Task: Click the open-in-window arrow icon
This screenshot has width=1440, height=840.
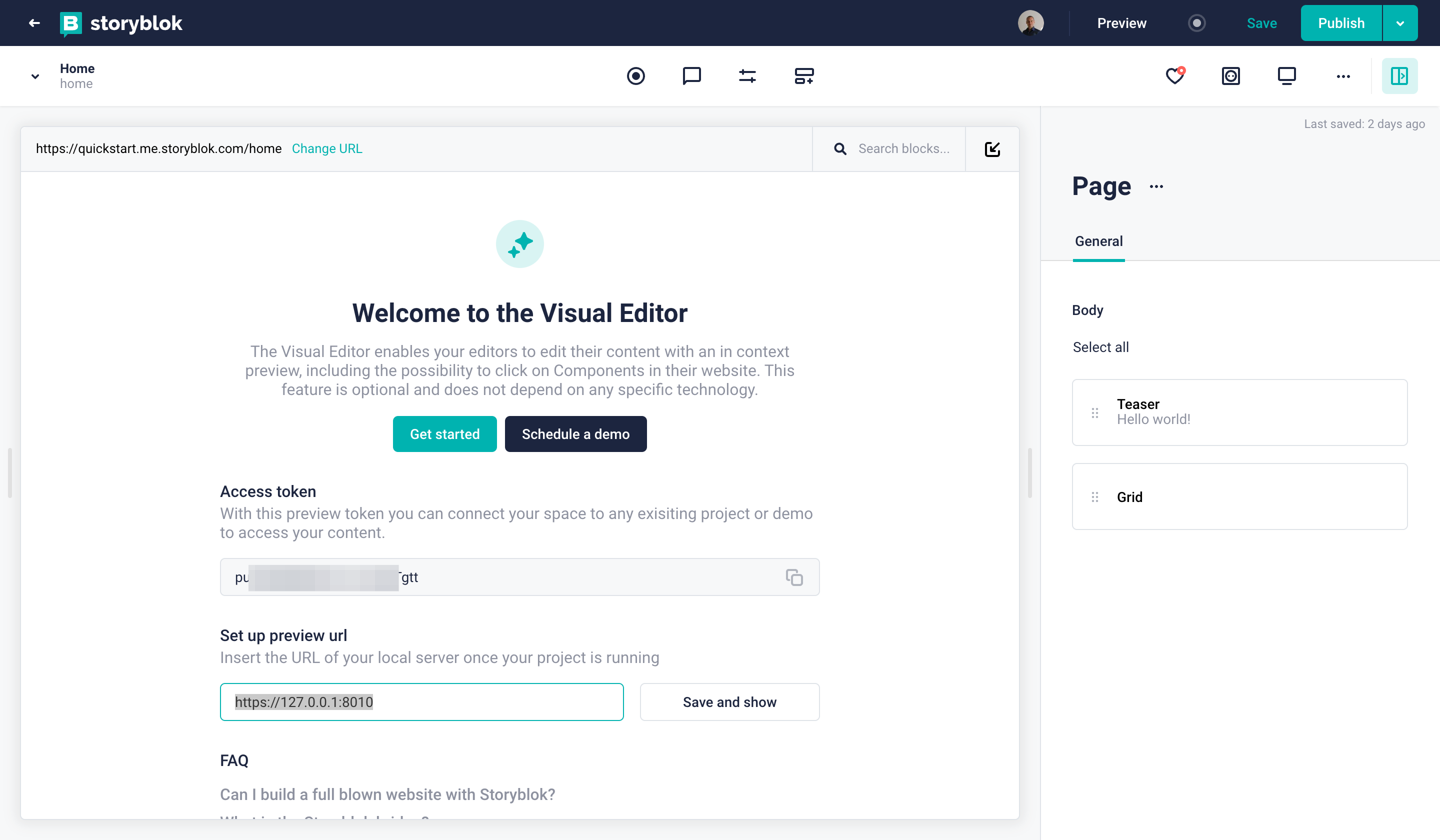Action: (992, 148)
